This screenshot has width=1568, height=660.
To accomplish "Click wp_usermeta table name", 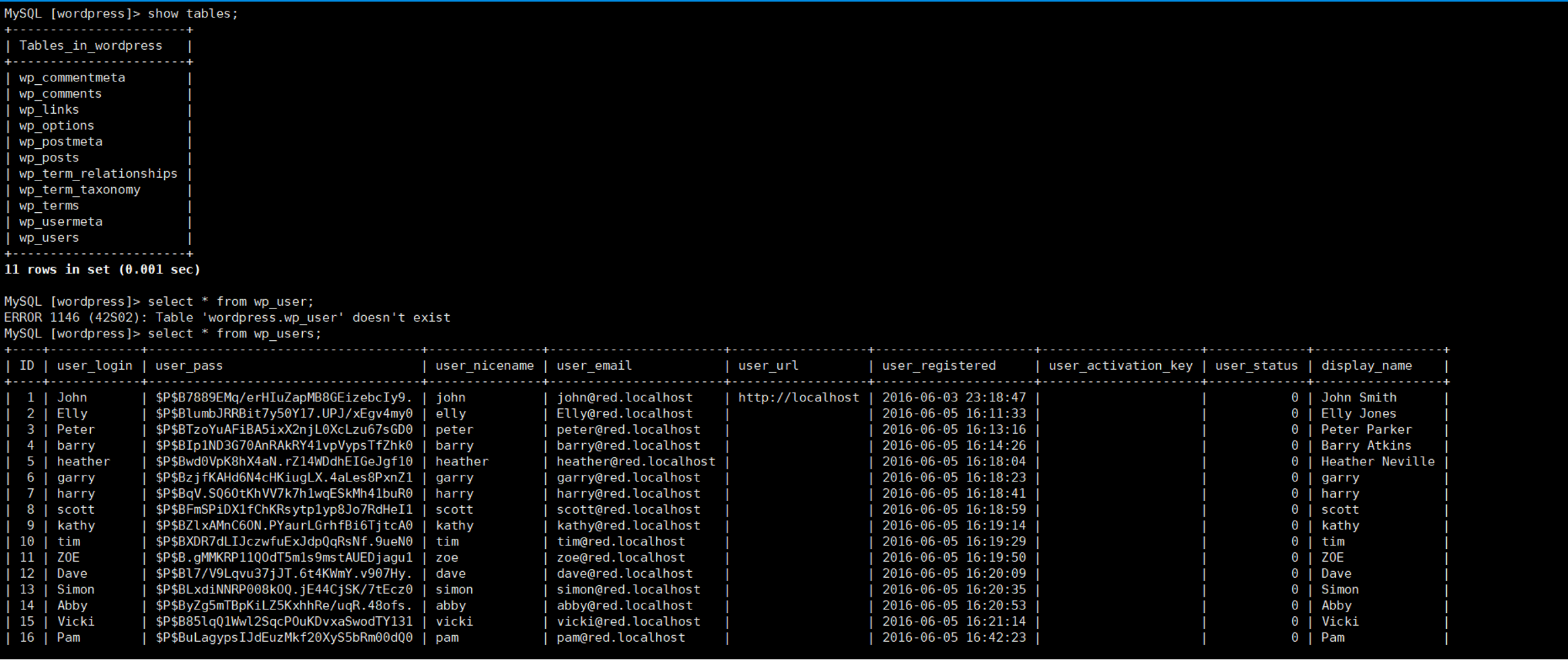I will 61,222.
